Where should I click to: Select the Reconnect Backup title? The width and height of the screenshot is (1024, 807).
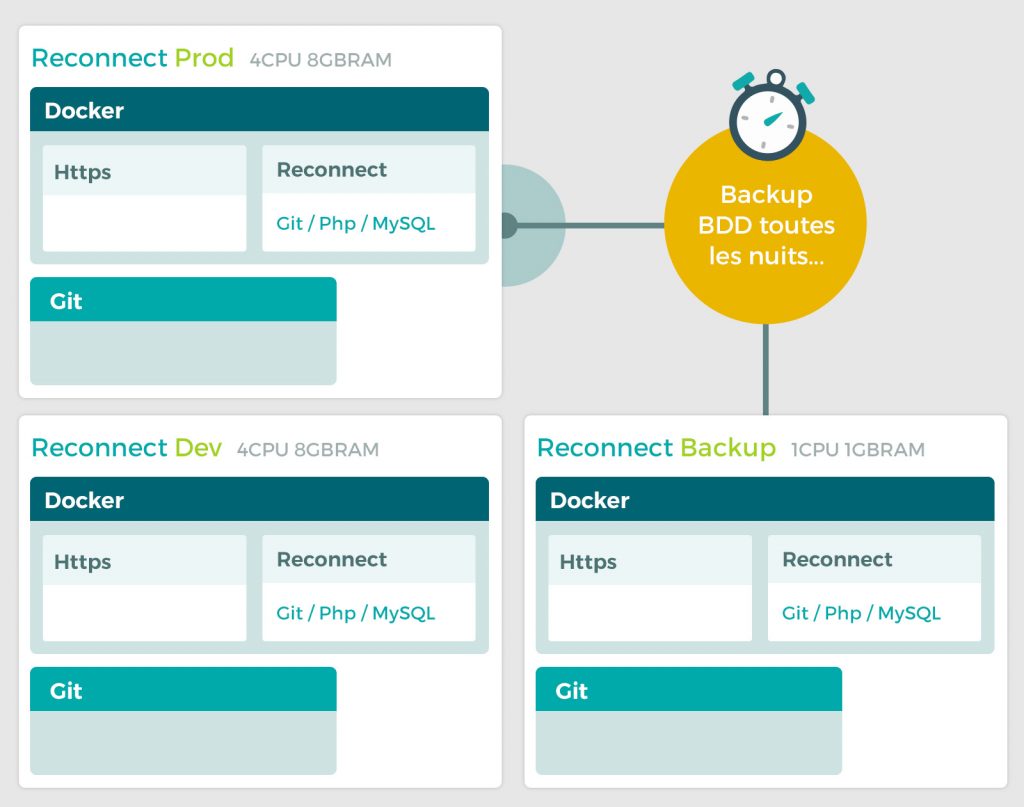click(x=656, y=448)
